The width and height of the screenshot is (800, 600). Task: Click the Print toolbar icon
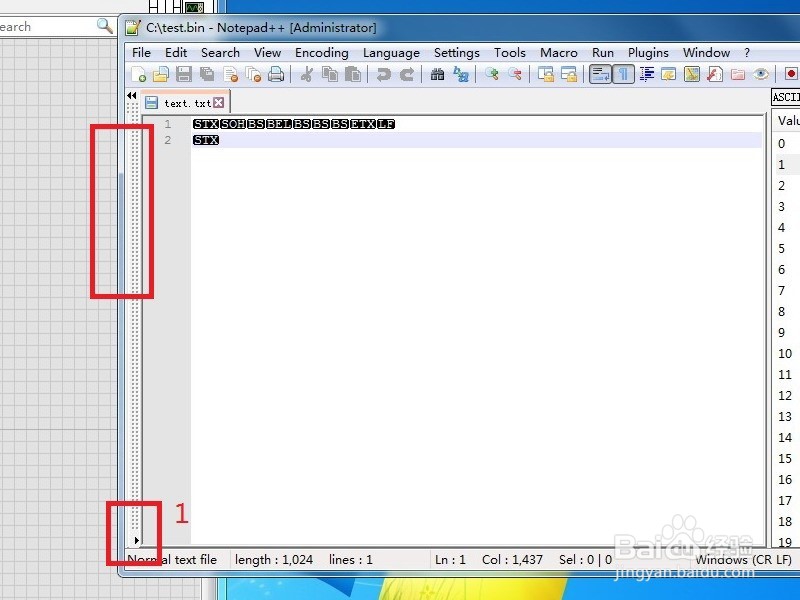tap(276, 74)
